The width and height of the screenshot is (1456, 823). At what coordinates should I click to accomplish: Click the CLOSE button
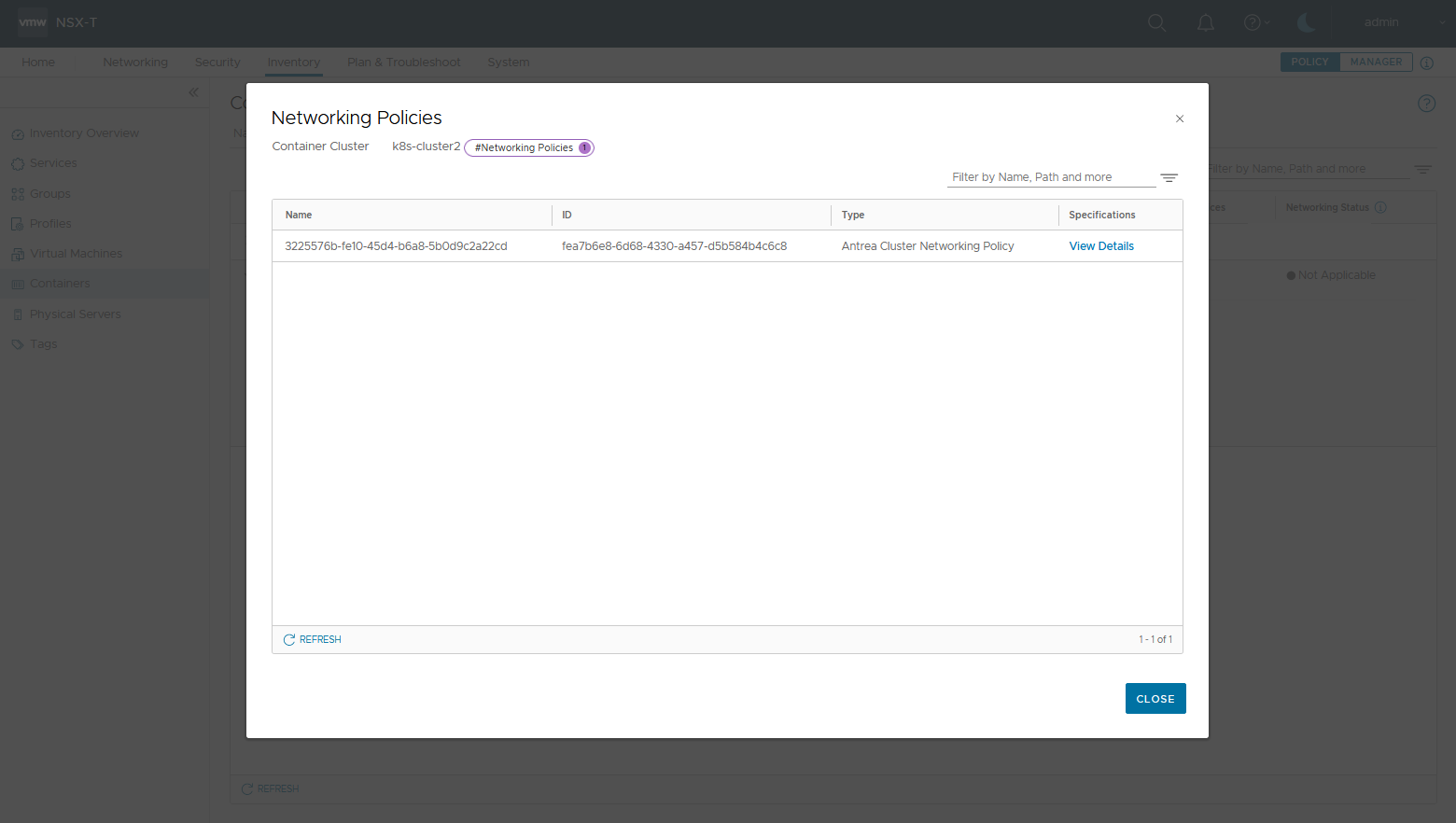coord(1155,699)
